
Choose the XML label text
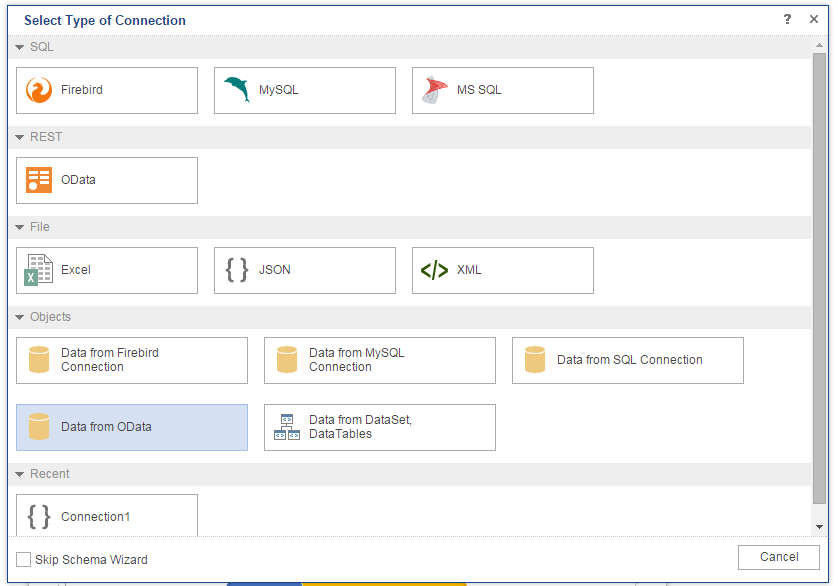[x=469, y=269]
